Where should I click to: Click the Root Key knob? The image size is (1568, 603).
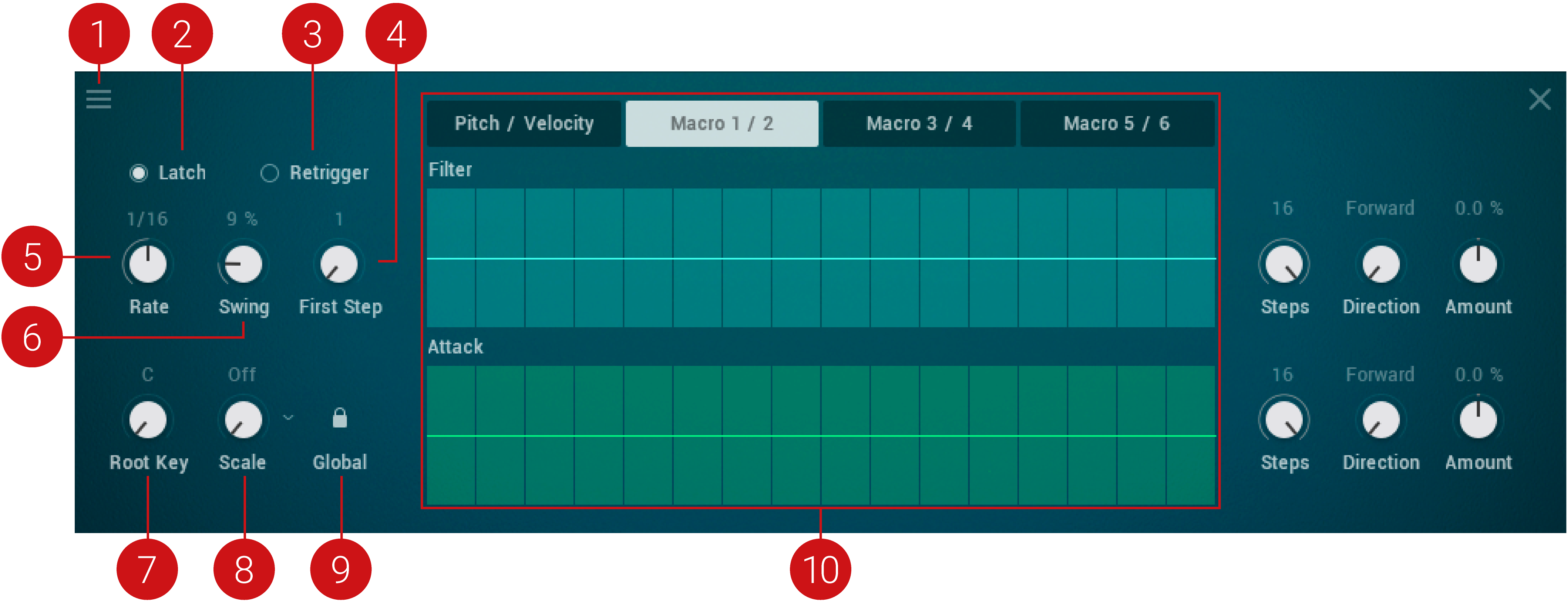point(148,420)
